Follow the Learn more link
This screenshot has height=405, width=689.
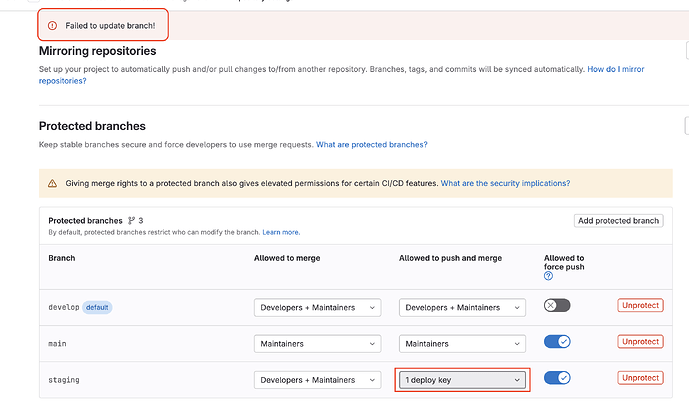point(281,232)
